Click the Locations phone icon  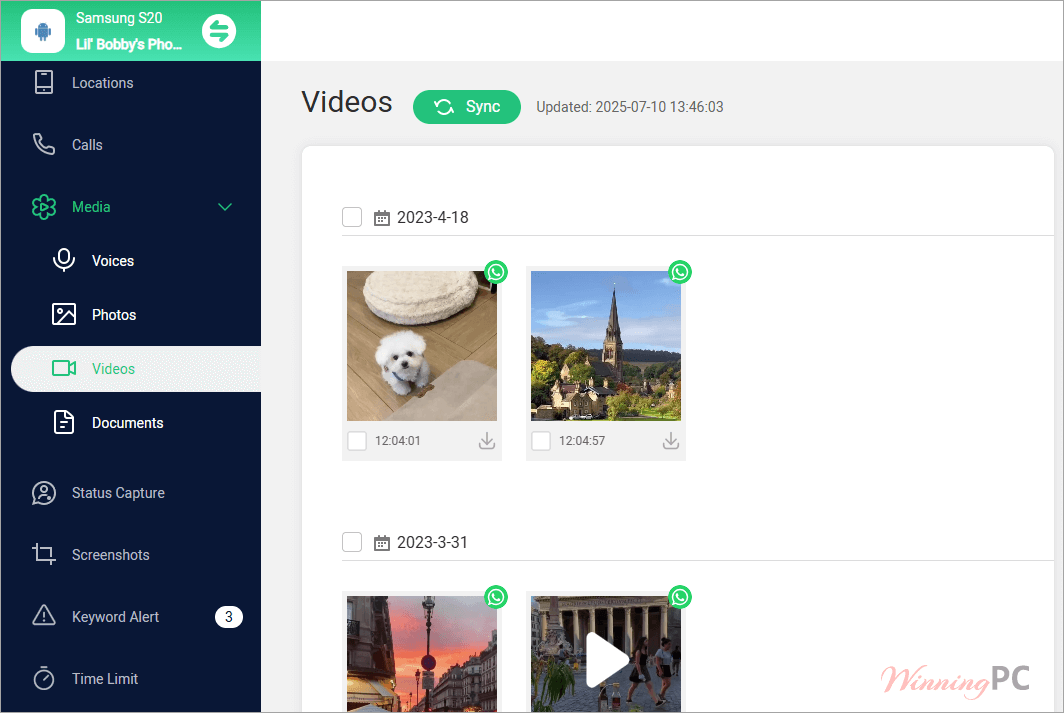click(x=44, y=82)
